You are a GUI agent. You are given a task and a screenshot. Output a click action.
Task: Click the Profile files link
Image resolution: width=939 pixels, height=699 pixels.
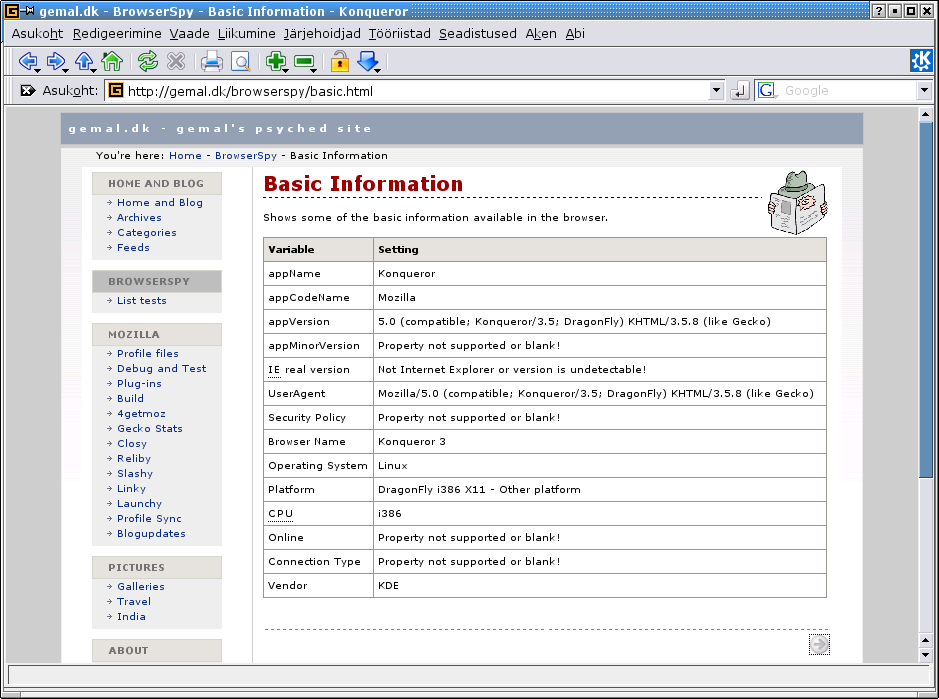click(148, 353)
